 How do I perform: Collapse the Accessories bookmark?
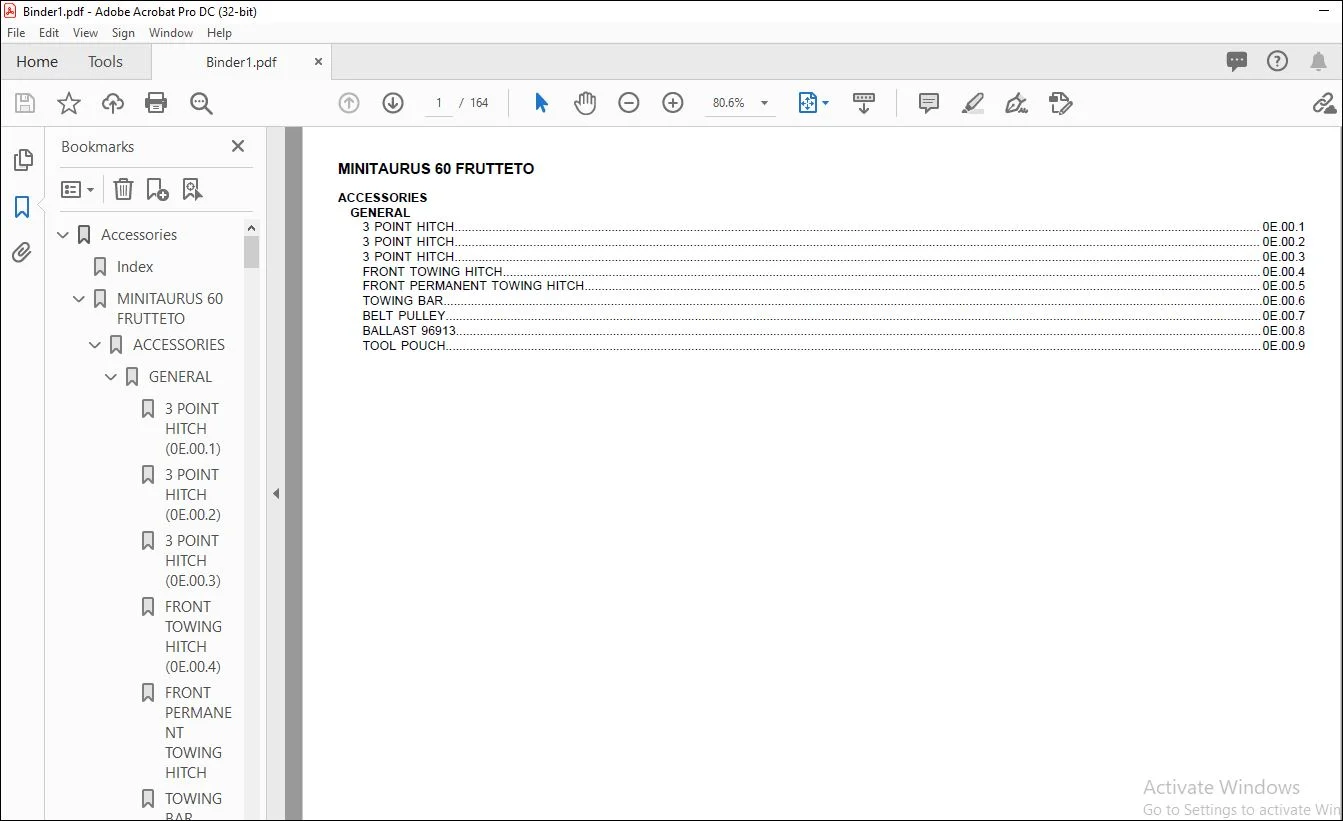[x=63, y=235]
